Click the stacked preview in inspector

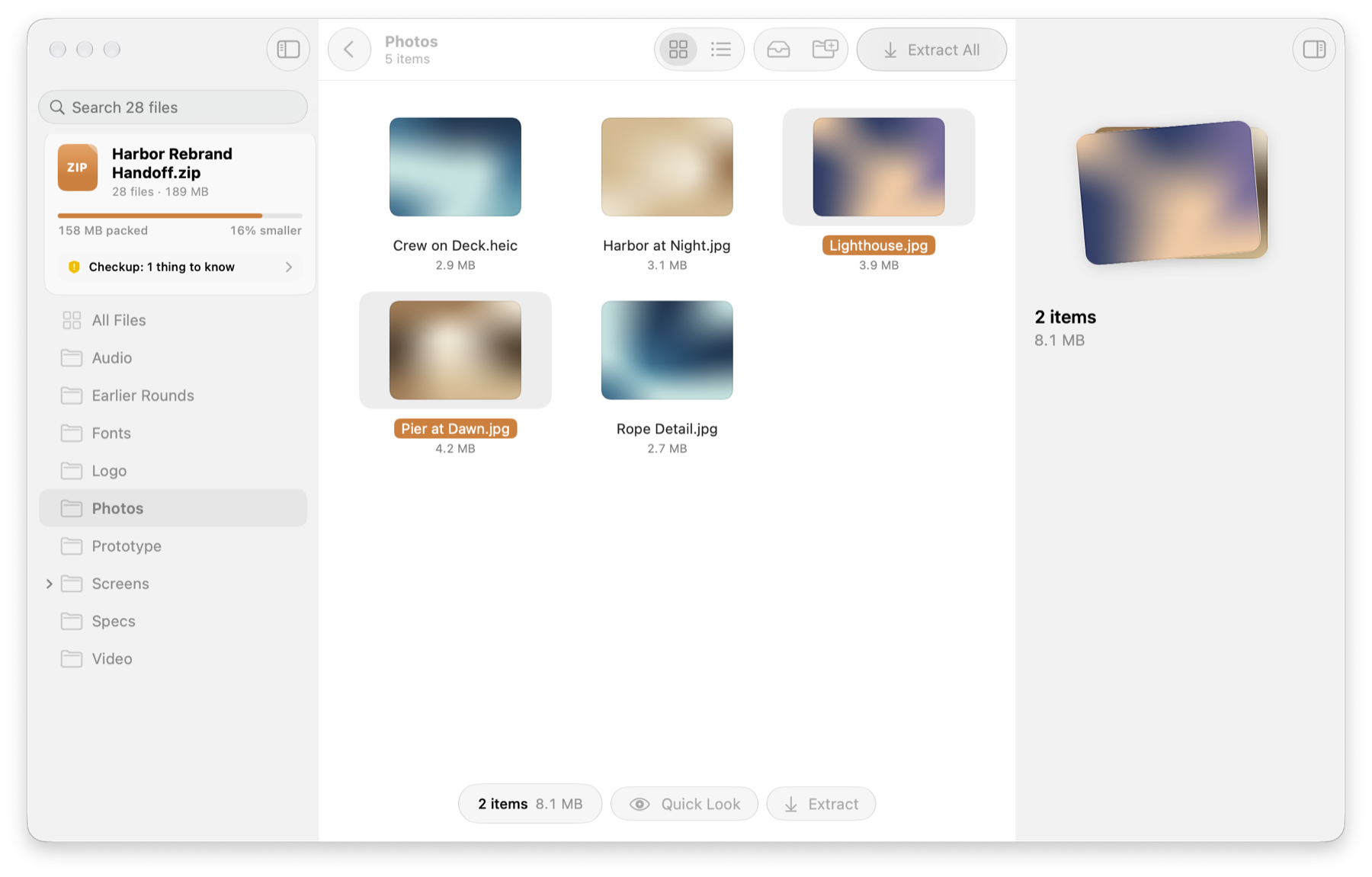point(1172,193)
